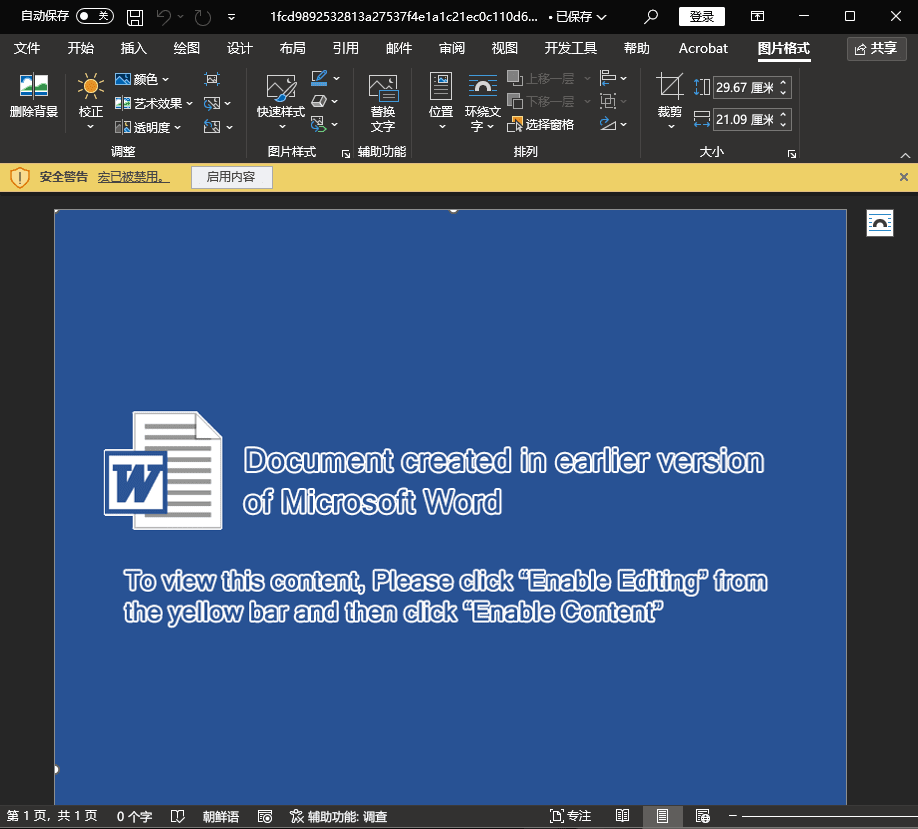918x829 pixels.
Task: Click the word count '0 个字'
Action: coord(134,816)
